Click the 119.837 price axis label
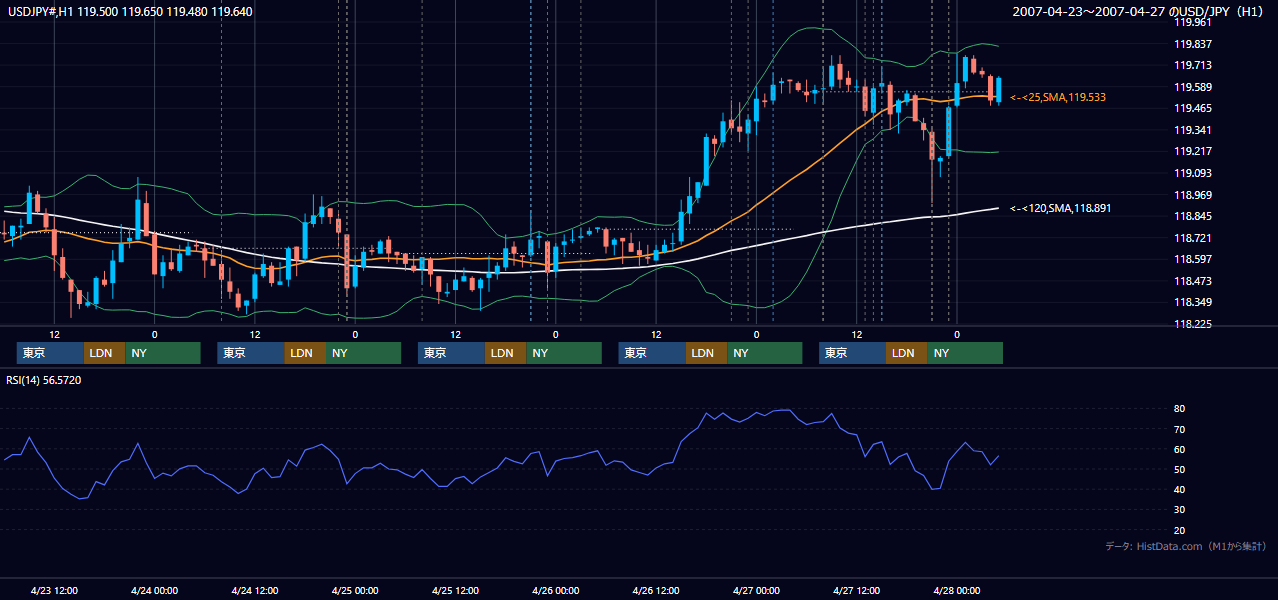1278x600 pixels. pos(1193,44)
